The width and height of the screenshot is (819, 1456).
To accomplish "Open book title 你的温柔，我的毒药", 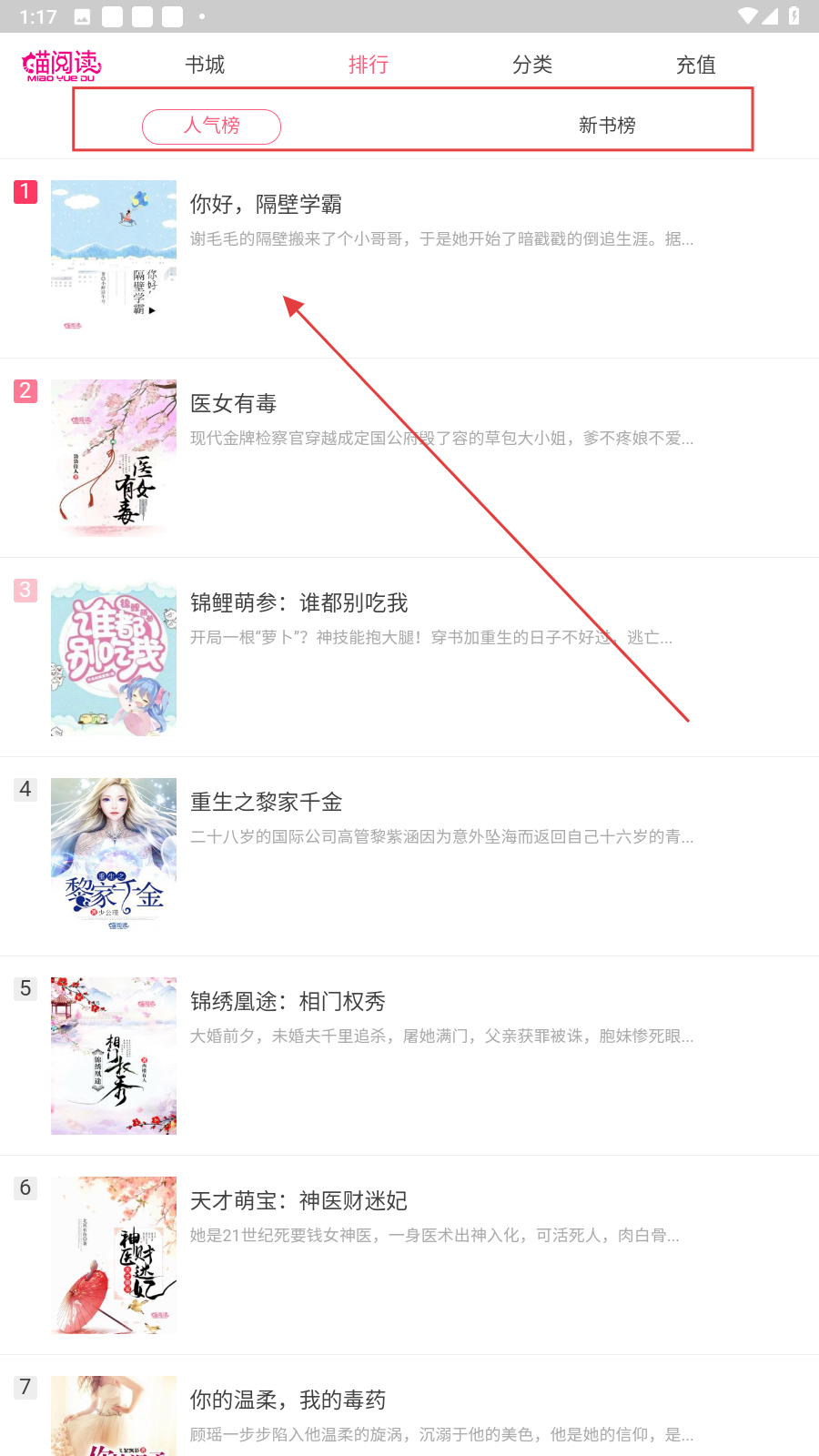I will click(288, 1400).
